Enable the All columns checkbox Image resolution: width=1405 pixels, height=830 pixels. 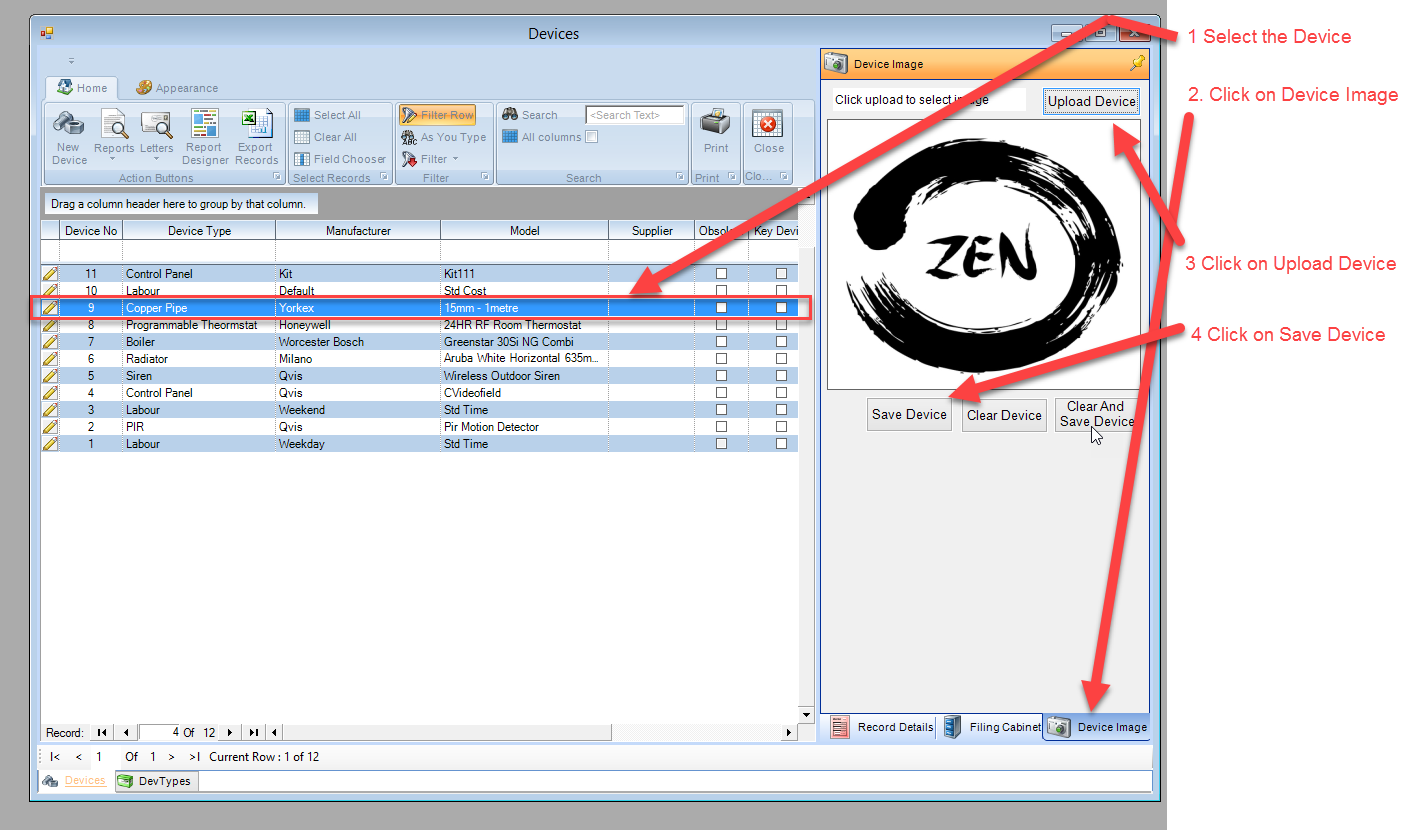pyautogui.click(x=591, y=137)
